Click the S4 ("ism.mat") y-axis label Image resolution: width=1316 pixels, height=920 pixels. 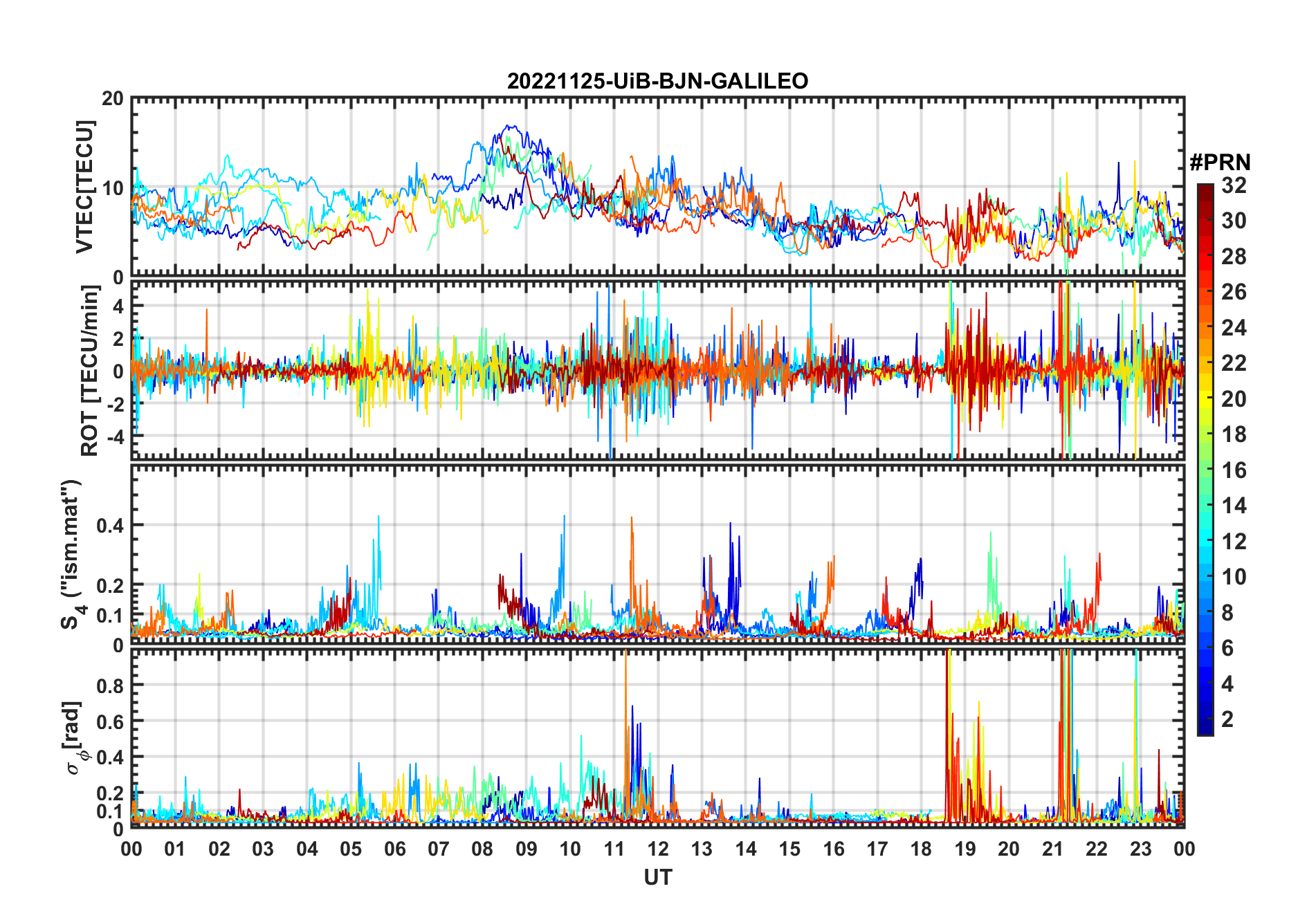coord(72,554)
